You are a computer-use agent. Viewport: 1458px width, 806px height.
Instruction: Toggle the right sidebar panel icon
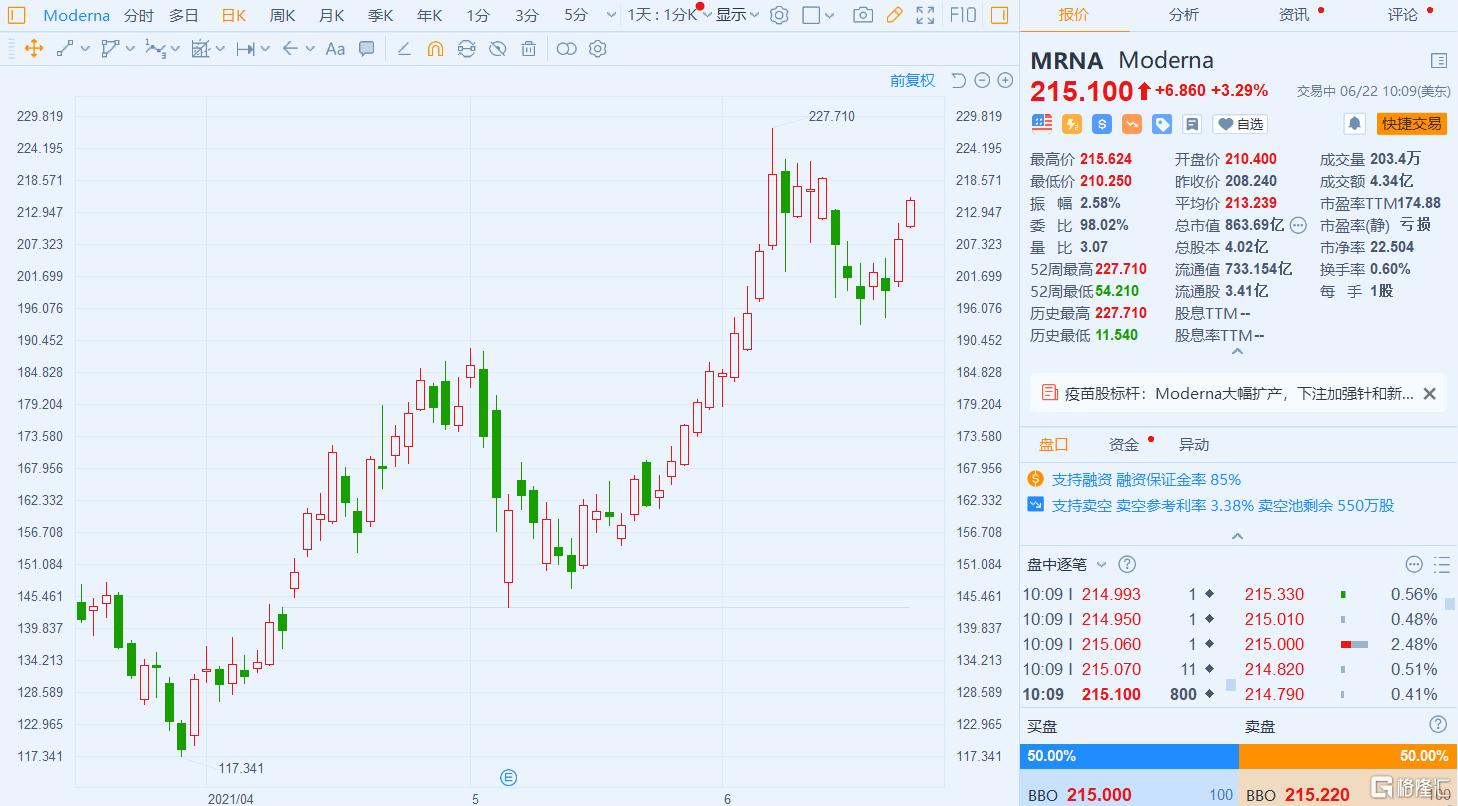point(998,15)
